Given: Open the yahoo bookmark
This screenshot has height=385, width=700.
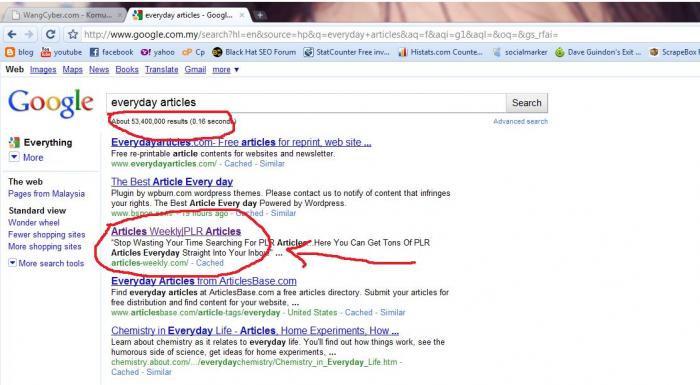Looking at the screenshot, I should click(158, 52).
